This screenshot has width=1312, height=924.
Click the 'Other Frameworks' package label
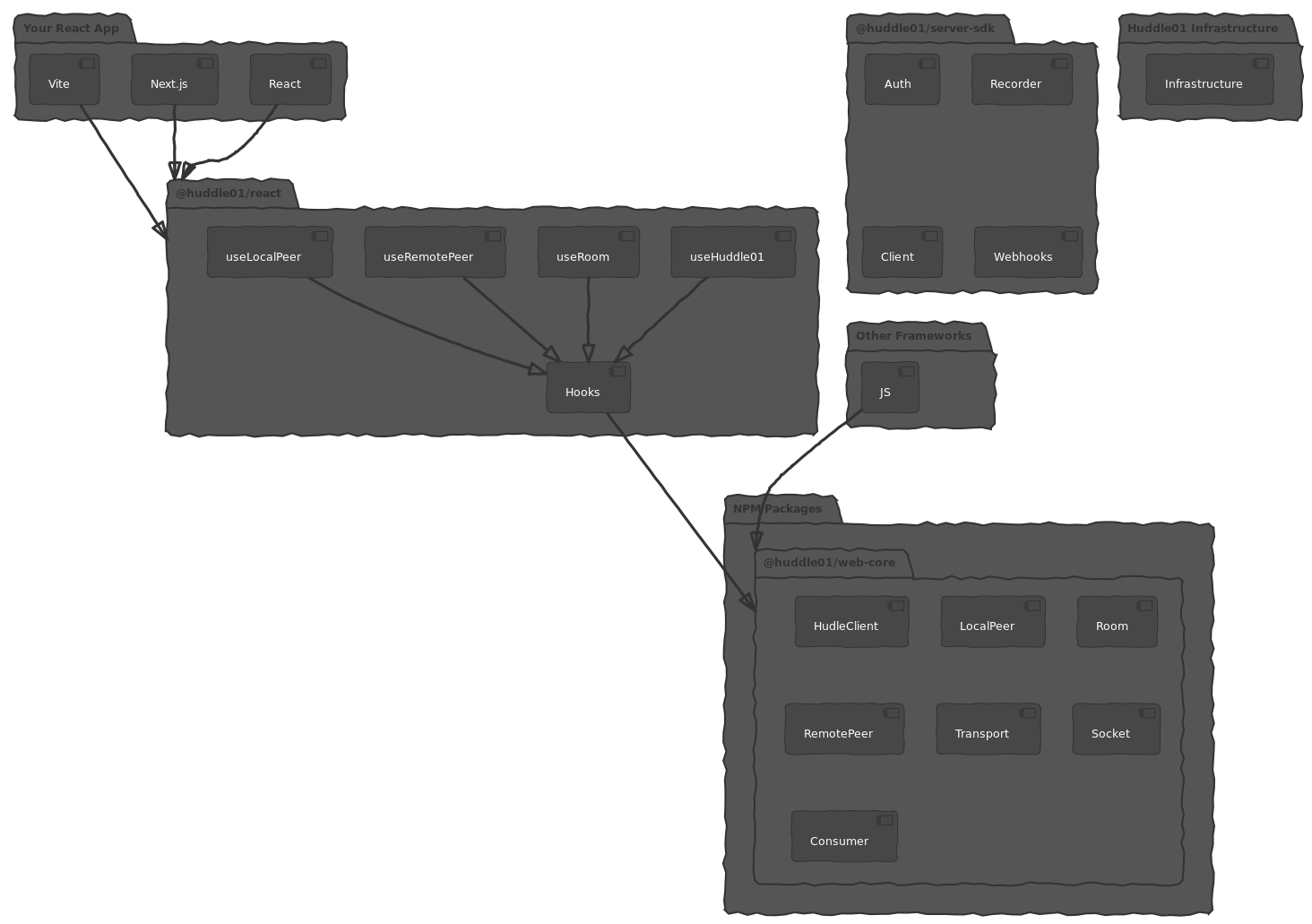coord(913,336)
